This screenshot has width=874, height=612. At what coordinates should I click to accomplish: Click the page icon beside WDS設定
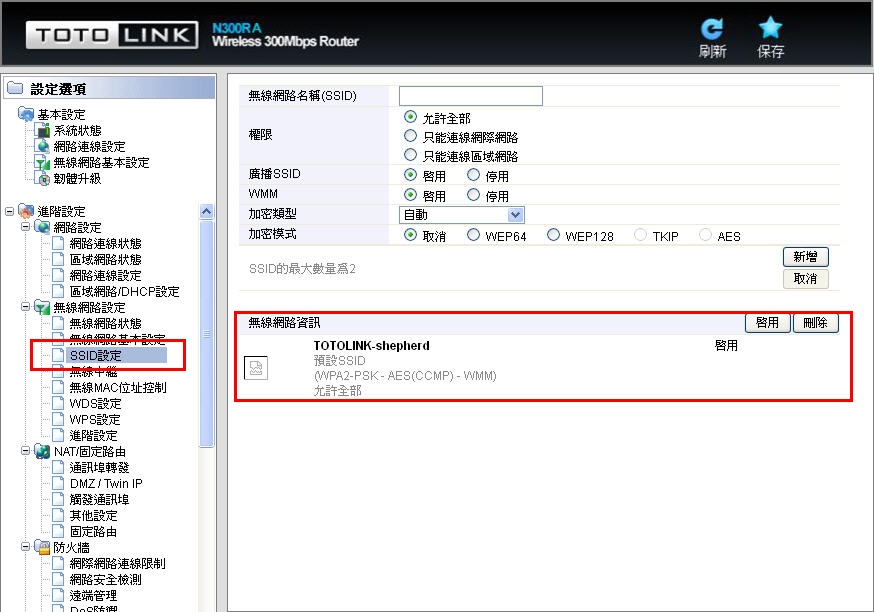[58, 404]
